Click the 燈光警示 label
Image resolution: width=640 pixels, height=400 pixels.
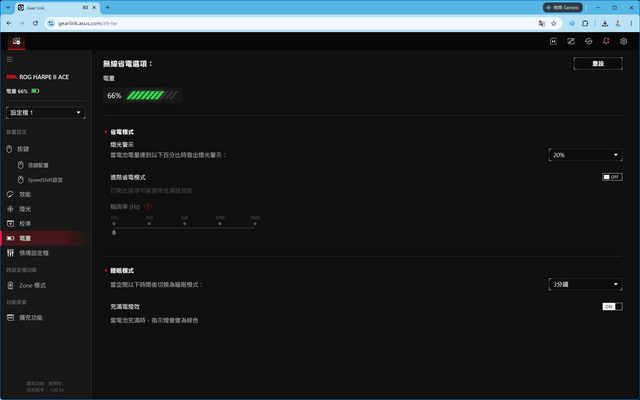point(122,144)
